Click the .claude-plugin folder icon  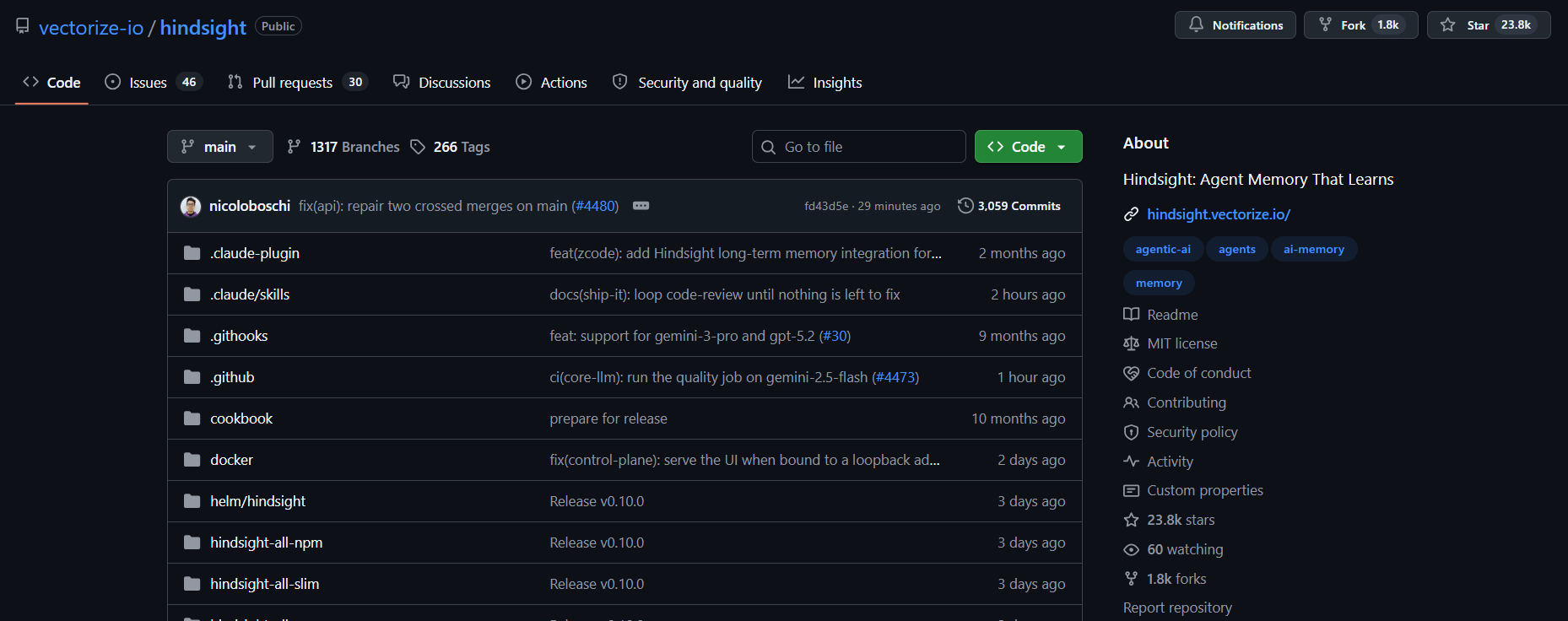point(192,253)
